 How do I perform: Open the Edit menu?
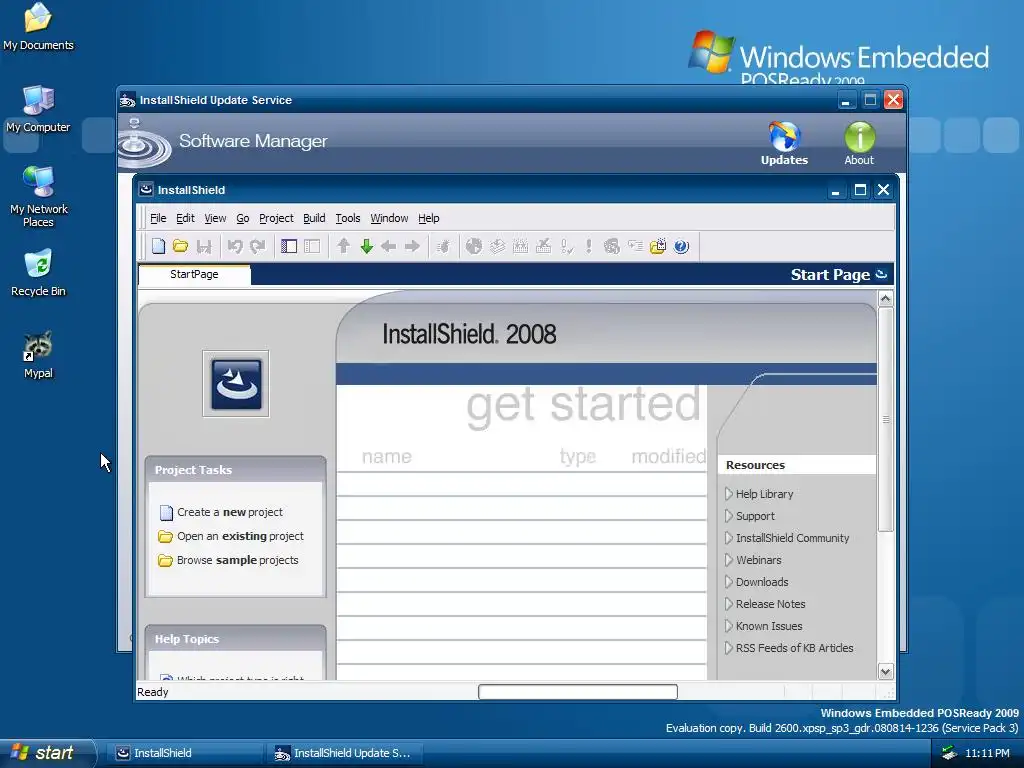pyautogui.click(x=185, y=218)
